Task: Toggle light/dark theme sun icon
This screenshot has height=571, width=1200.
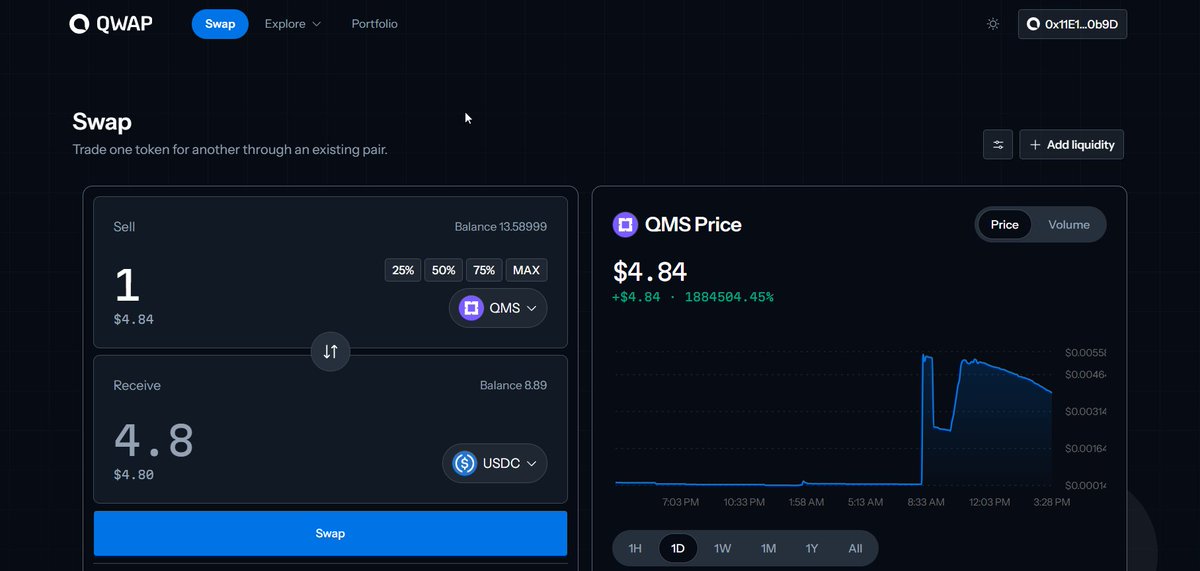Action: coord(993,24)
